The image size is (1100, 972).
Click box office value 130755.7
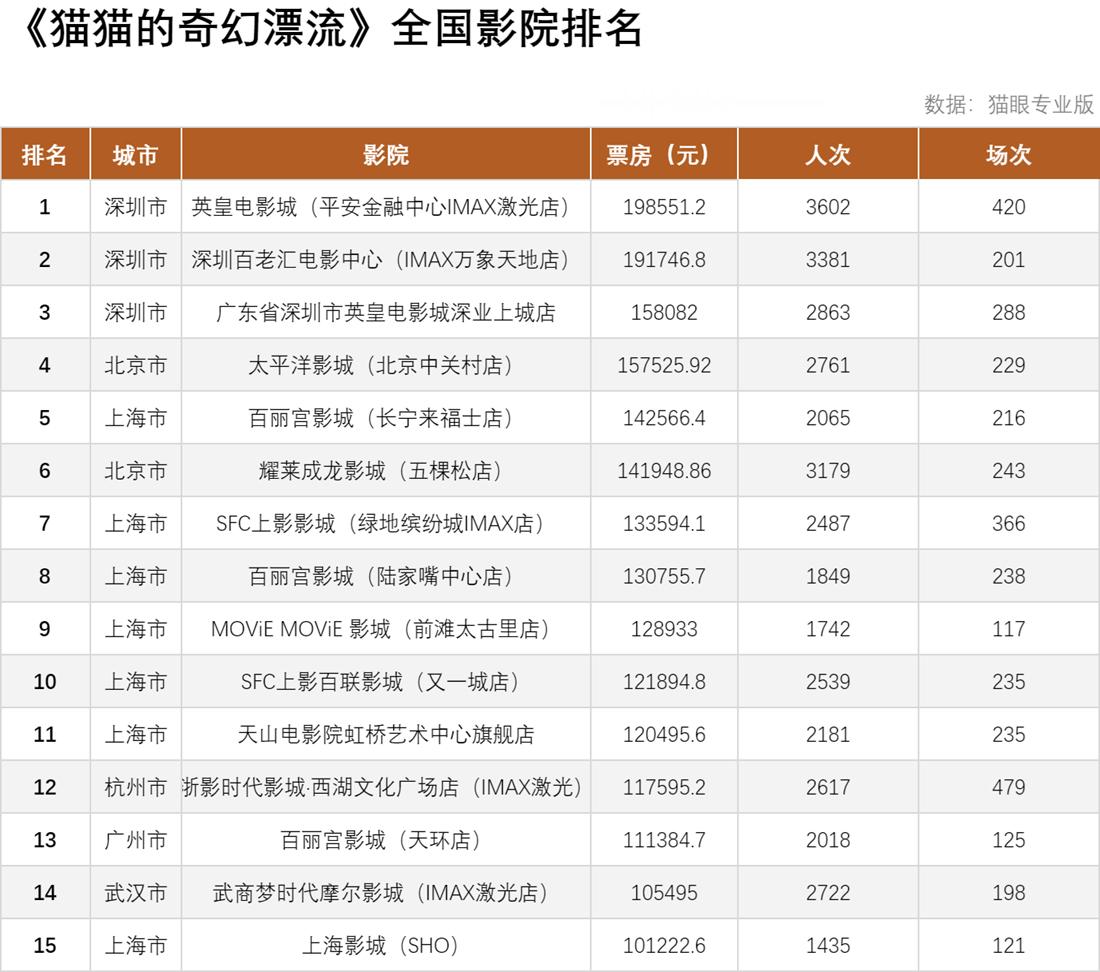[x=664, y=576]
